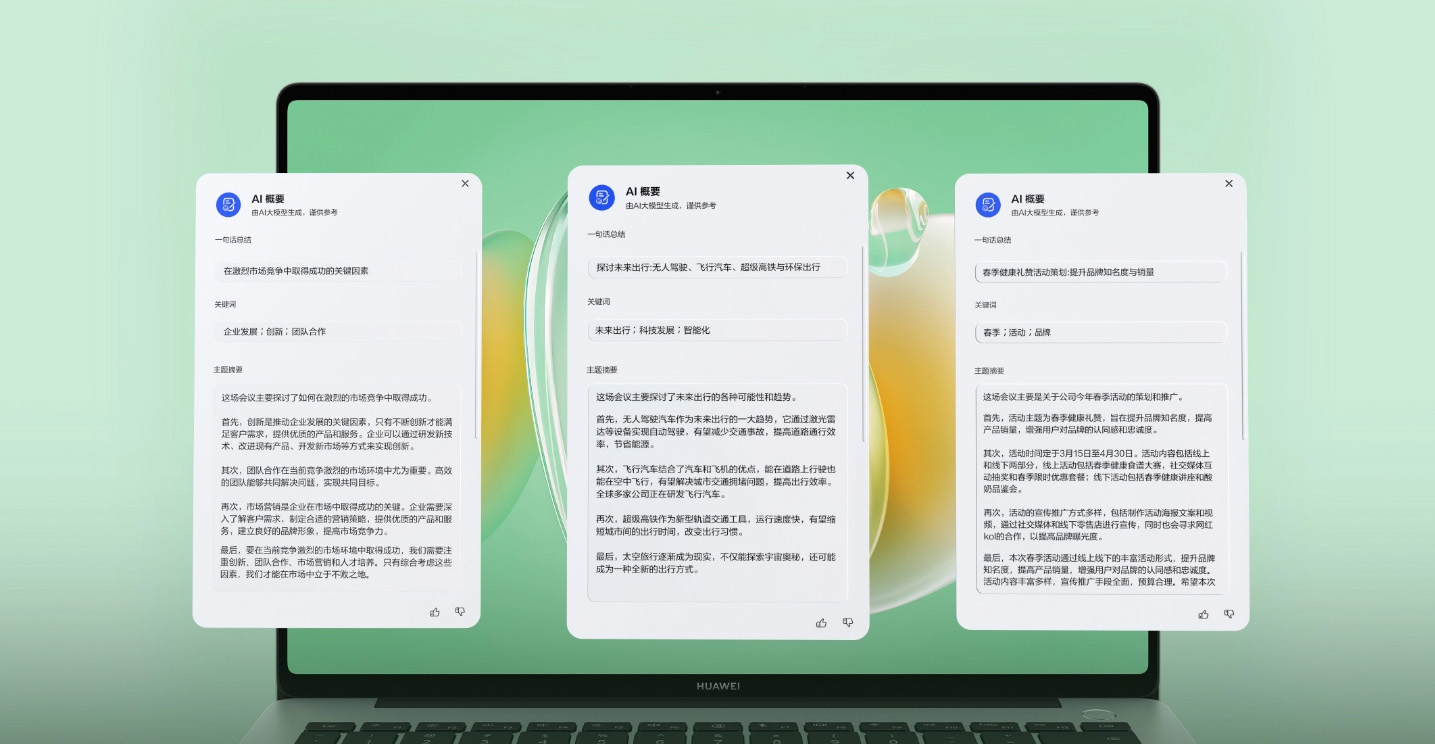Screen dimensions: 1435x744
Task: Dislike the market competition summary with thumbs down
Action: 460,611
